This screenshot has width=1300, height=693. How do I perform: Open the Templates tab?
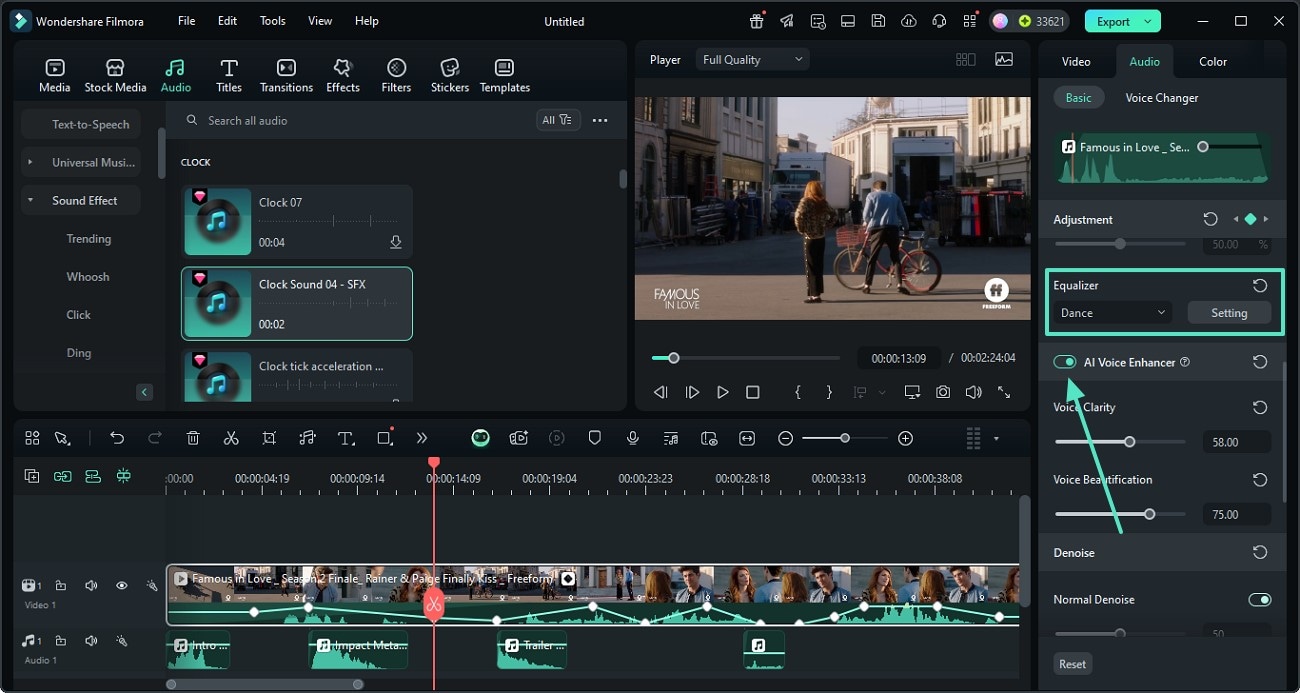click(x=505, y=75)
